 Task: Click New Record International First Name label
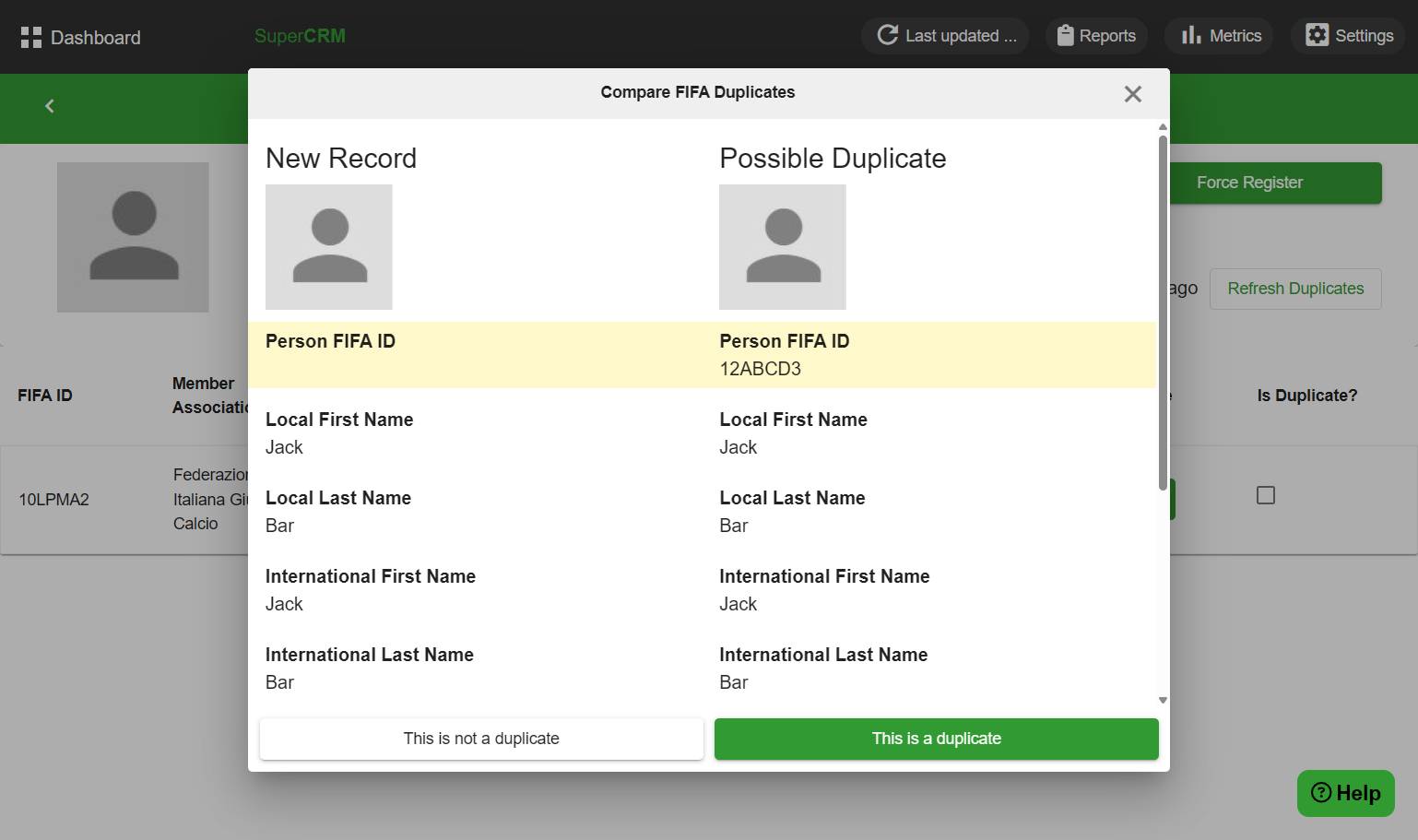pyautogui.click(x=371, y=576)
